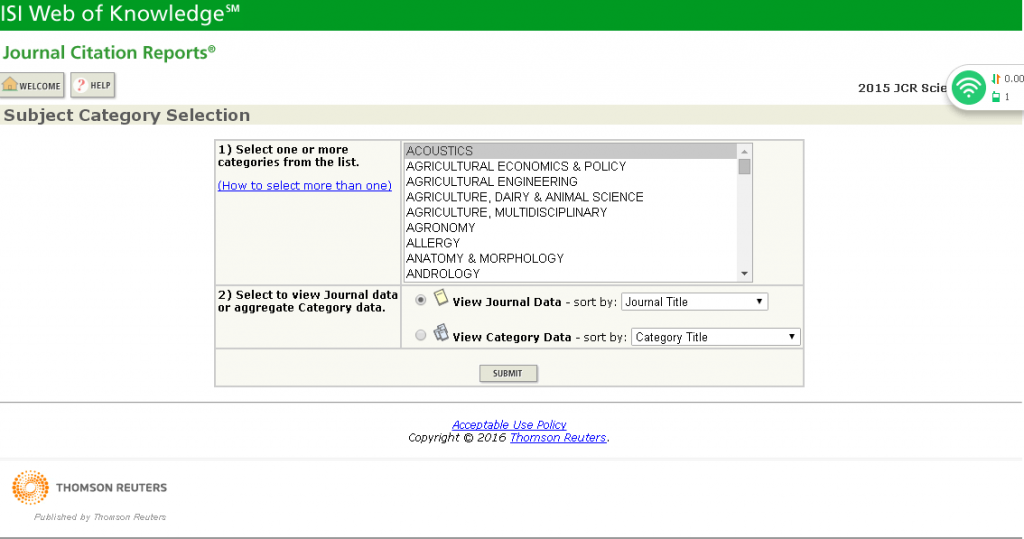Click the Welcome home button
The width and height of the screenshot is (1024, 539).
[32, 85]
